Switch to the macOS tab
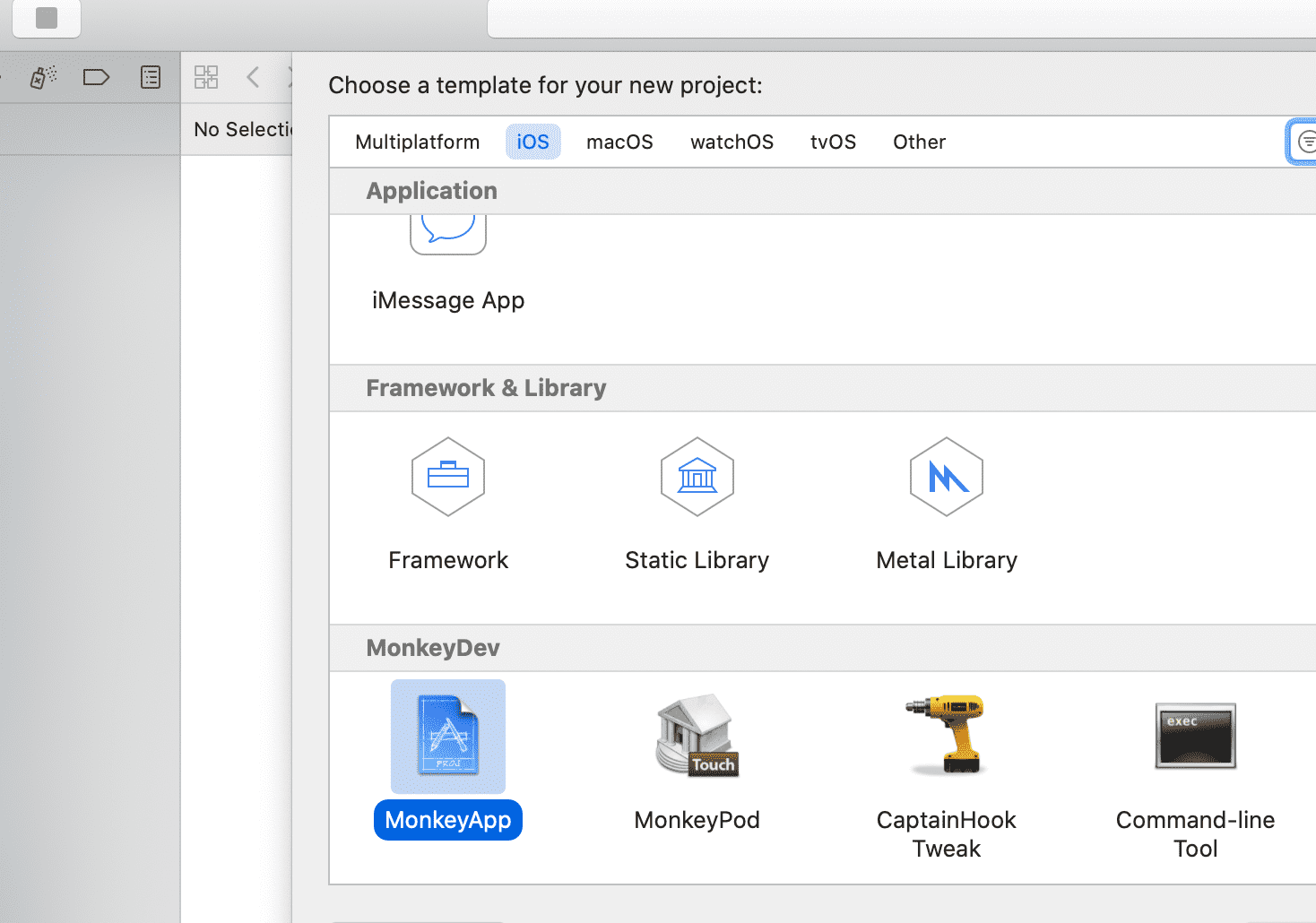Viewport: 1316px width, 923px height. 619,142
